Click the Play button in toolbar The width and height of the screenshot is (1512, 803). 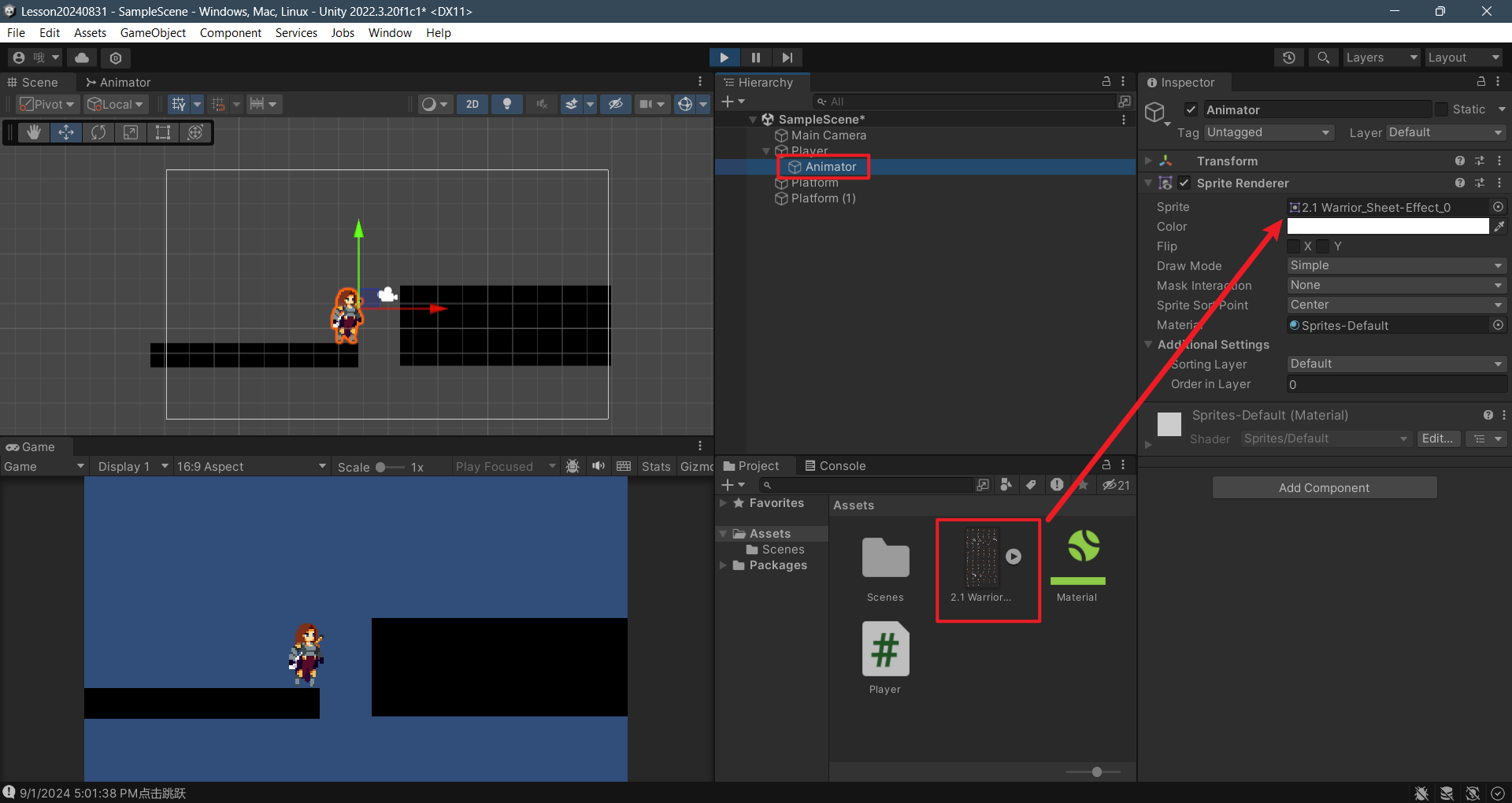[x=724, y=57]
